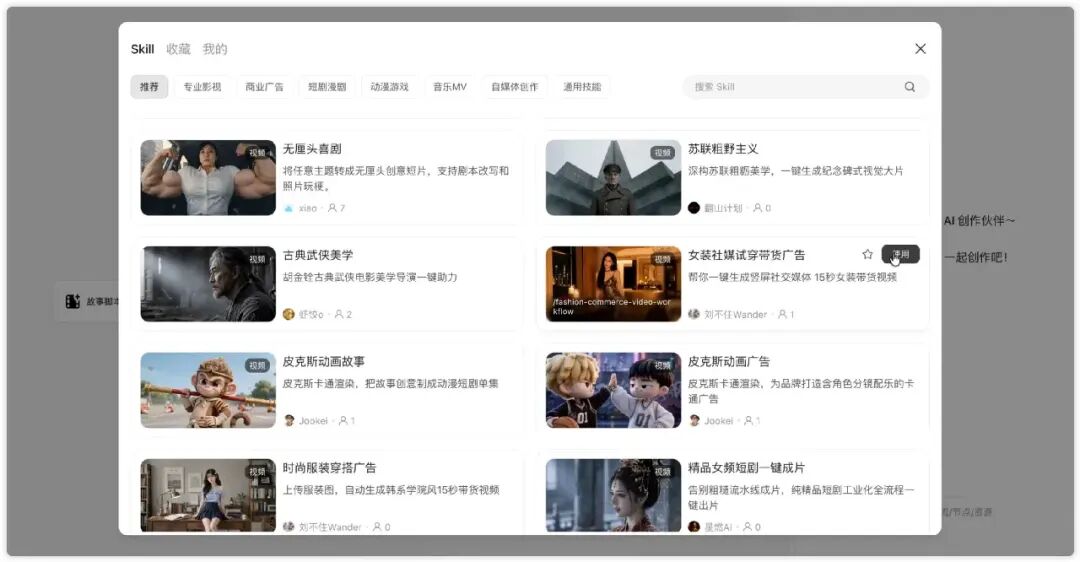1080x562 pixels.
Task: Open the 时尚服装穿搭广告 thumbnail
Action: click(x=208, y=495)
